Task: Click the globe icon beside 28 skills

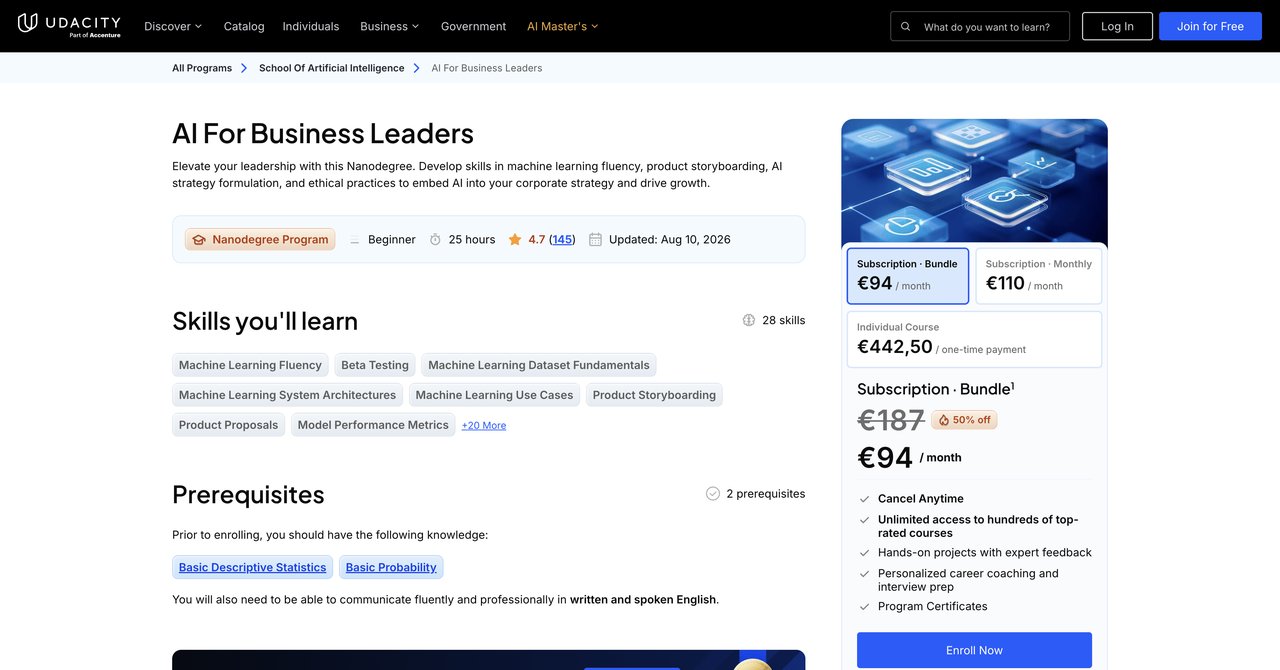Action: [749, 320]
